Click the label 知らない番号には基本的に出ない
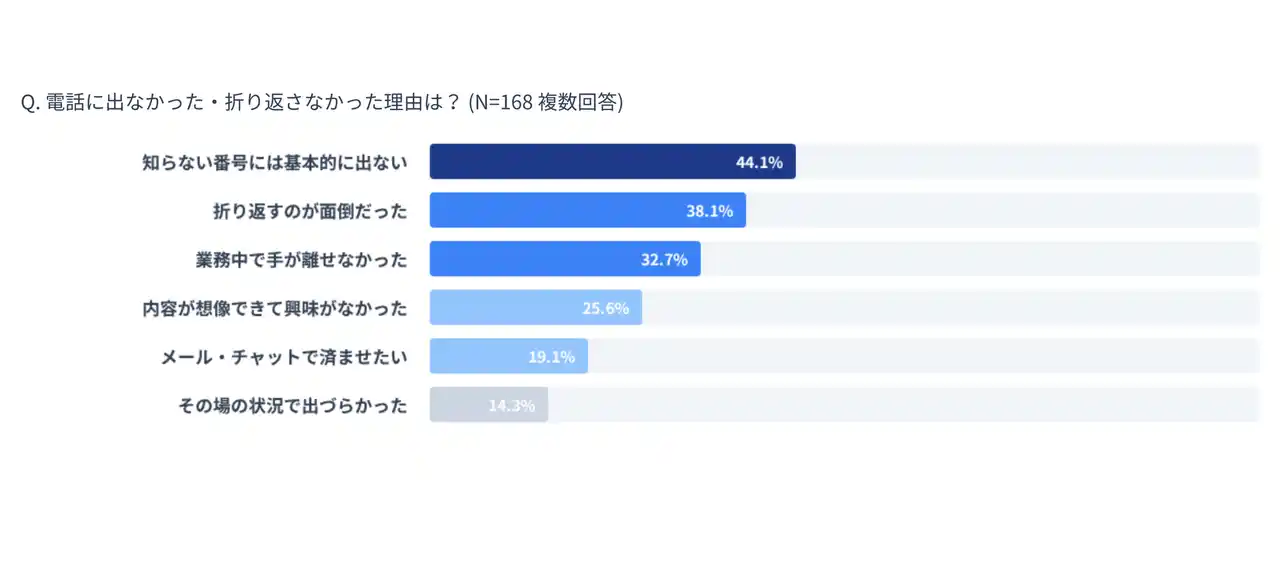This screenshot has height=561, width=1280. (275, 162)
